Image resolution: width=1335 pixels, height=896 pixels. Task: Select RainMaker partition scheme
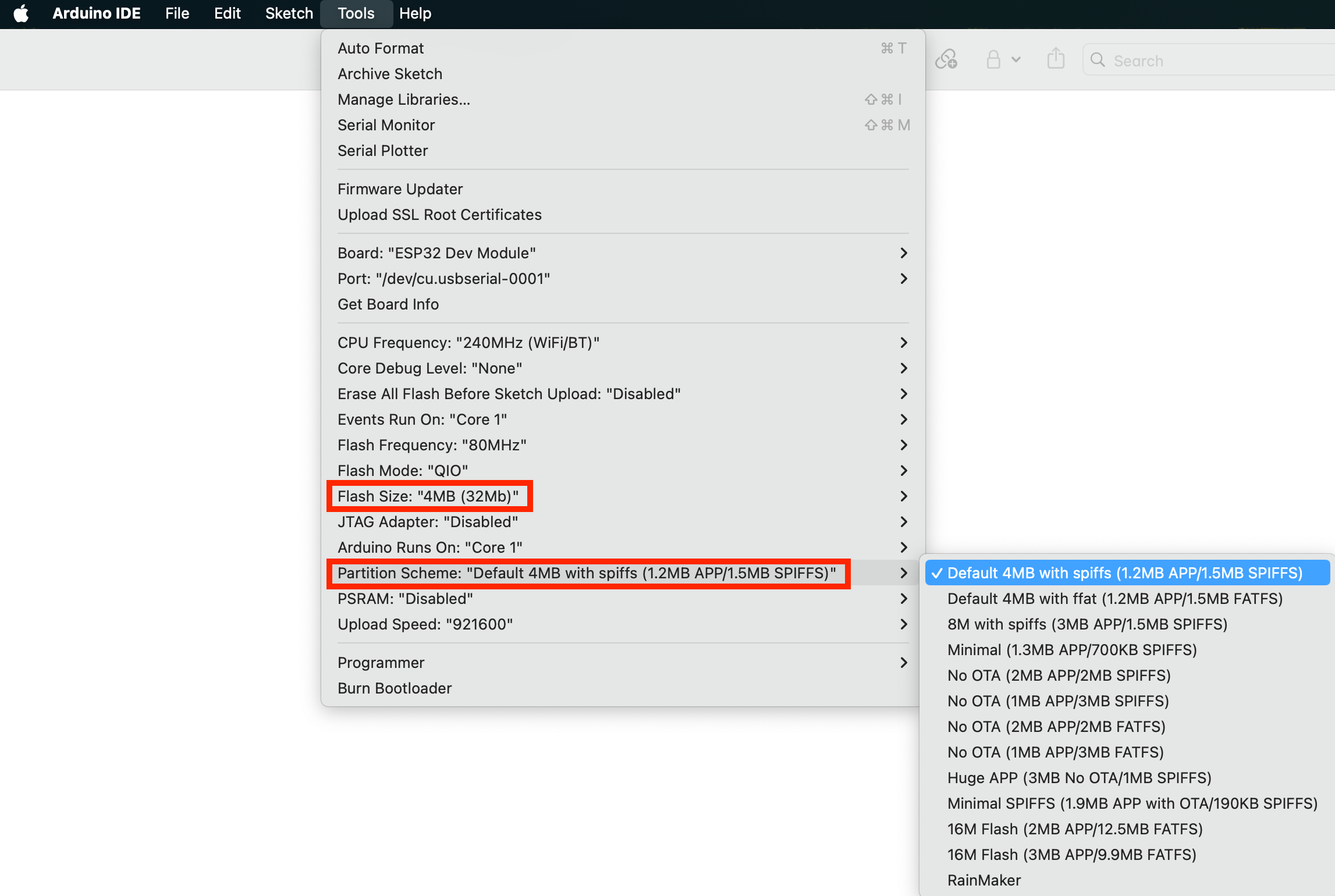click(984, 880)
